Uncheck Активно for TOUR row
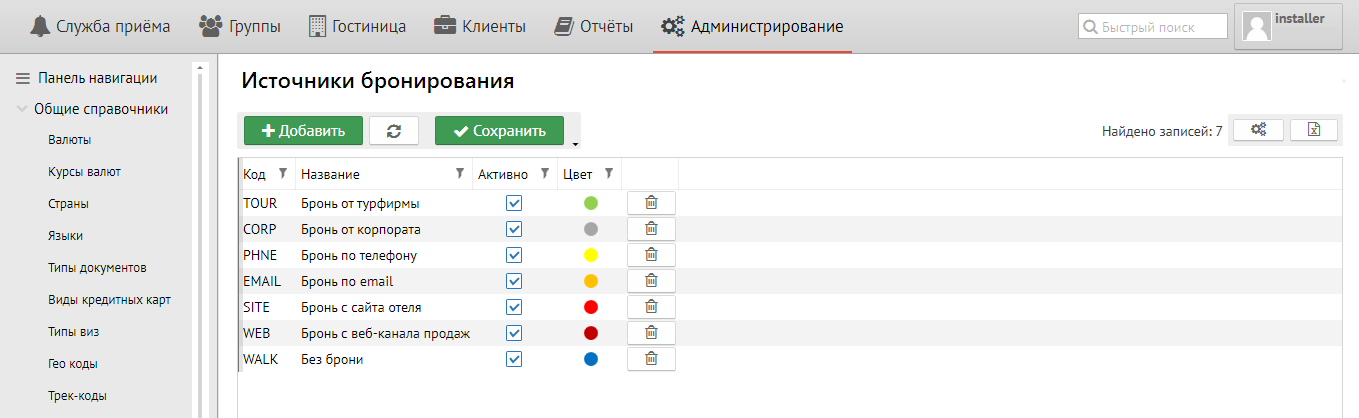Image resolution: width=1359 pixels, height=418 pixels. point(514,203)
